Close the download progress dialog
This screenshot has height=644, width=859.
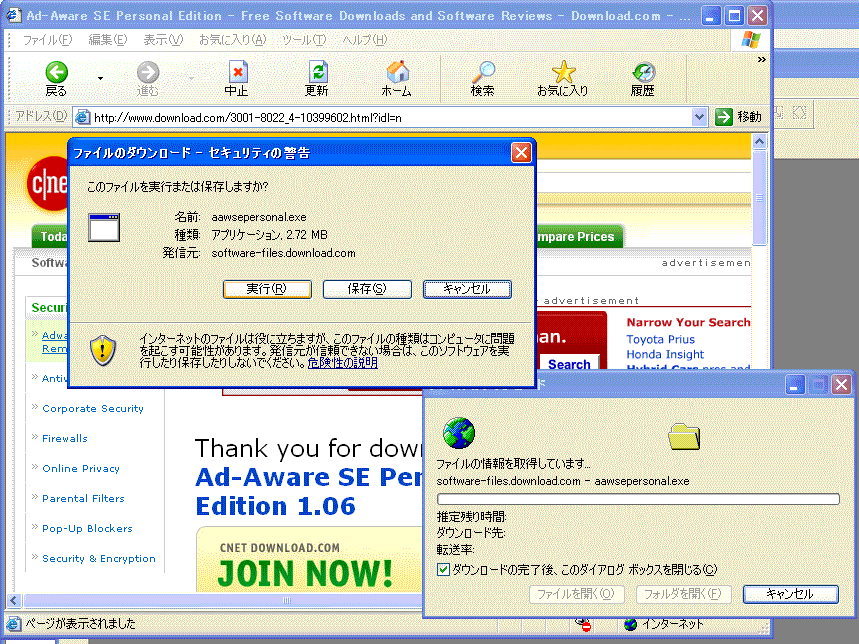point(841,384)
